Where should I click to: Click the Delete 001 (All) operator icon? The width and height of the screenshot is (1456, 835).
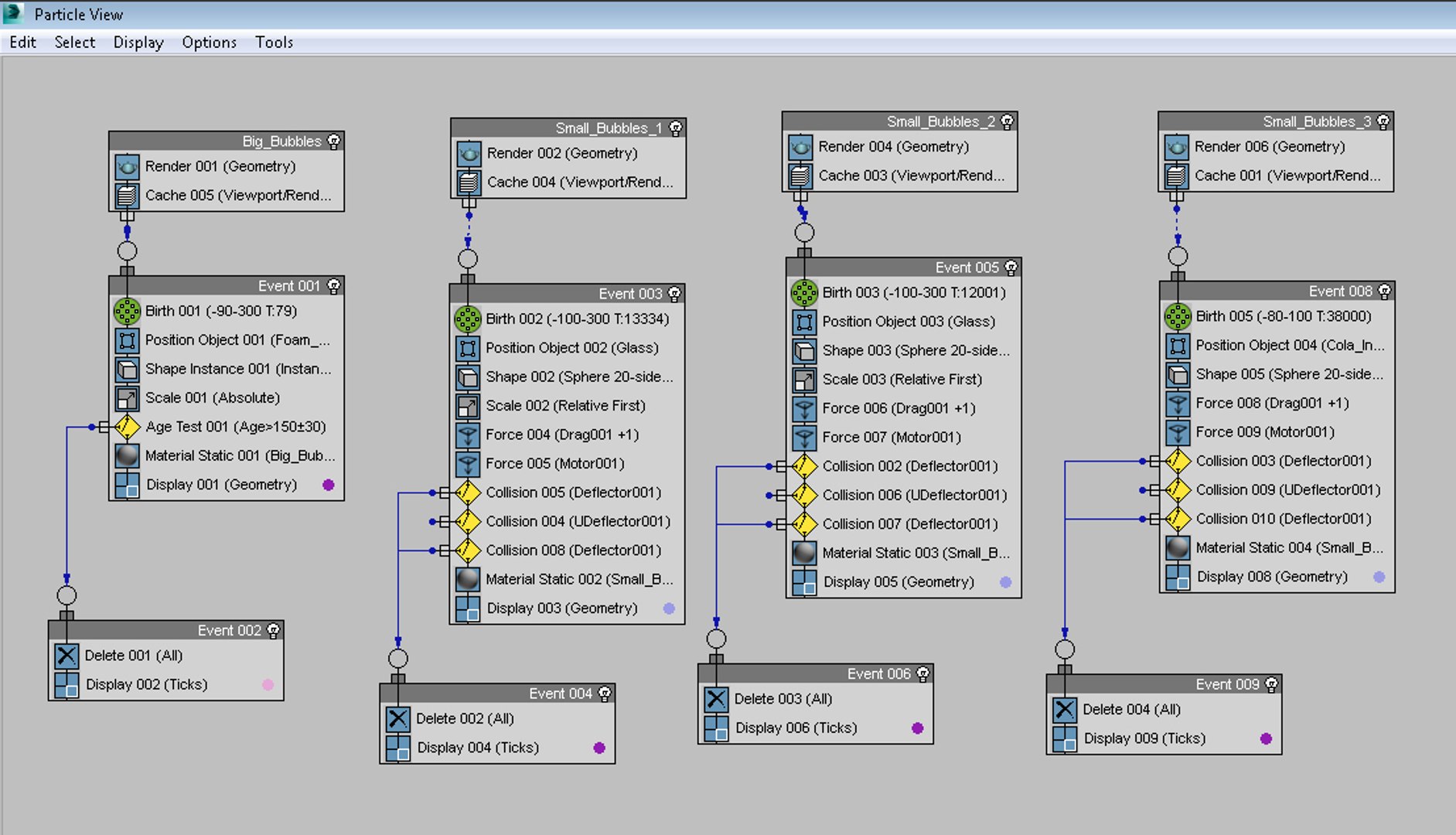pyautogui.click(x=66, y=656)
